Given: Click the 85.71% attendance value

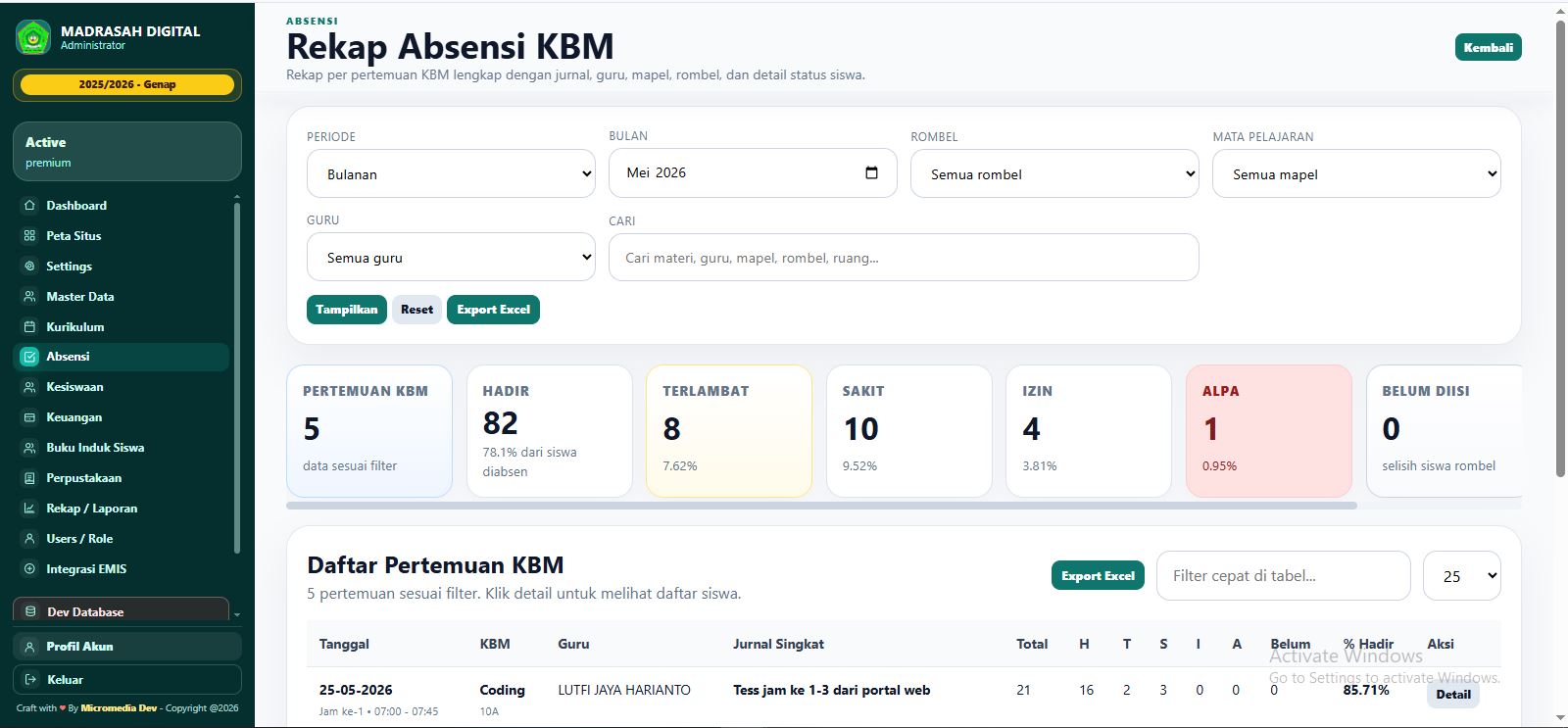Looking at the screenshot, I should click(1366, 690).
